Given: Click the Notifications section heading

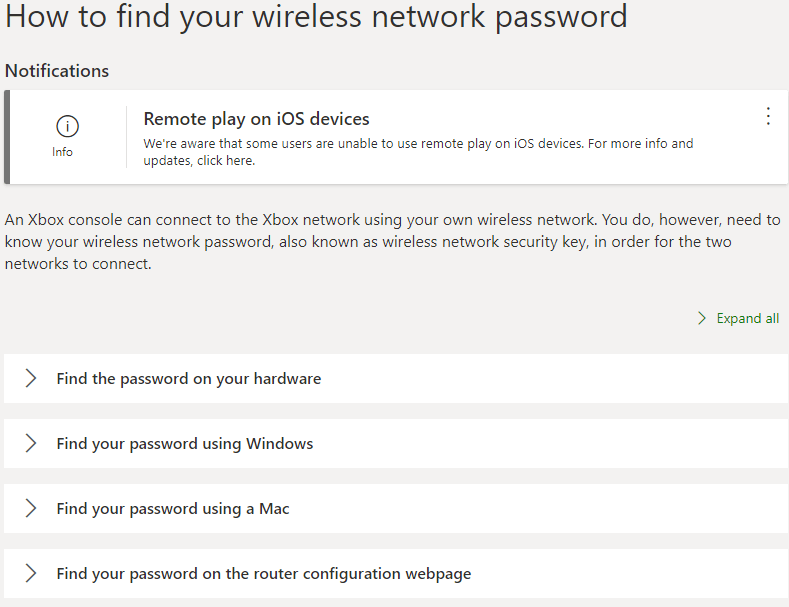Looking at the screenshot, I should (x=57, y=71).
